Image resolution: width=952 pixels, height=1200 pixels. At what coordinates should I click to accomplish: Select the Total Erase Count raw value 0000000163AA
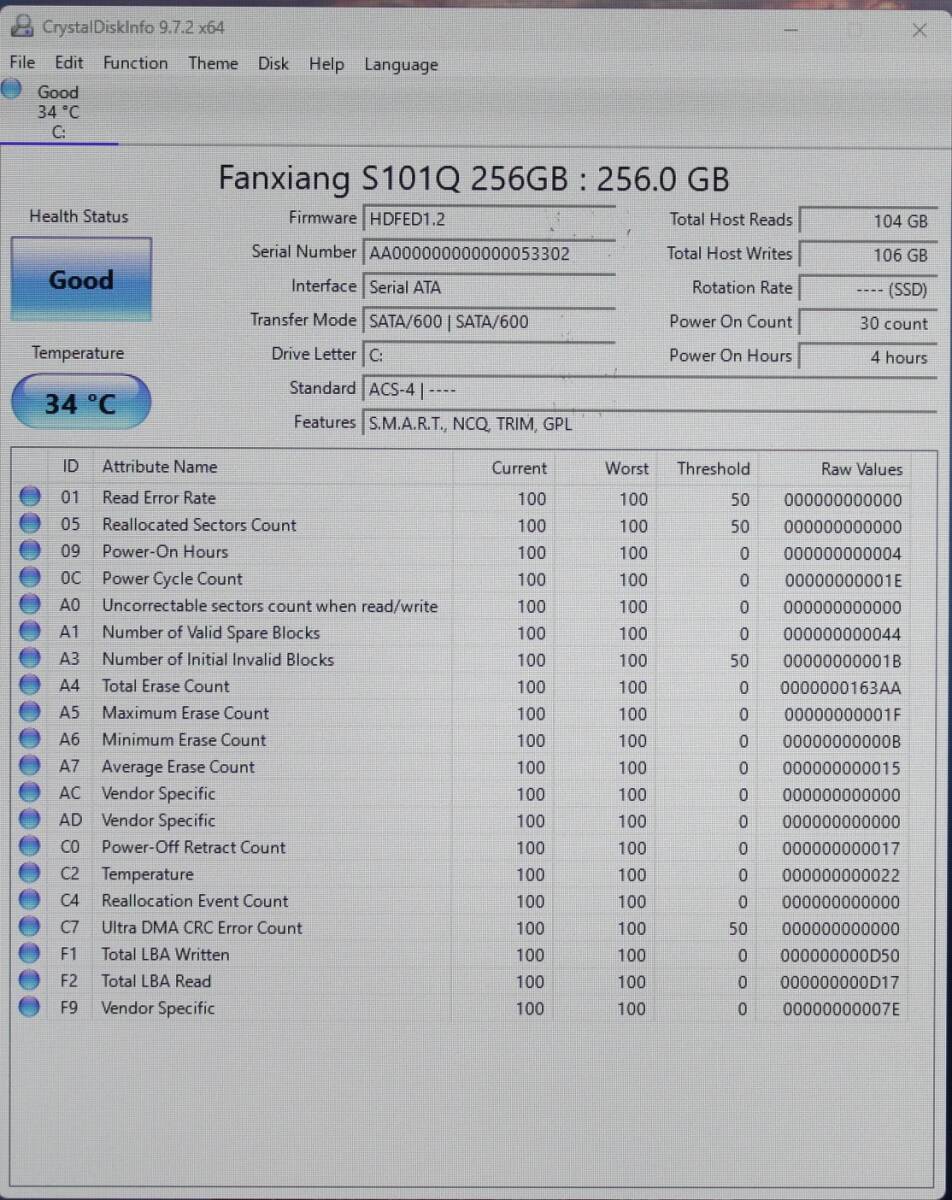click(x=840, y=687)
